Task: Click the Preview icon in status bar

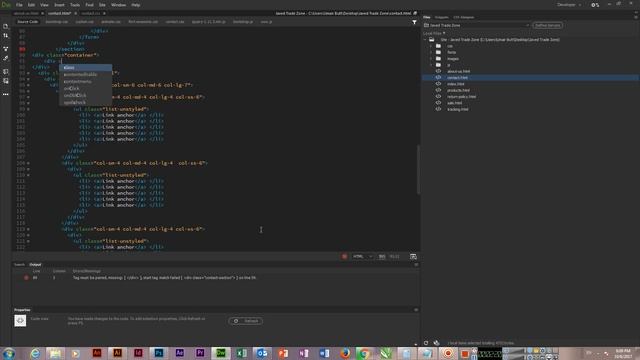Action: coord(413,256)
